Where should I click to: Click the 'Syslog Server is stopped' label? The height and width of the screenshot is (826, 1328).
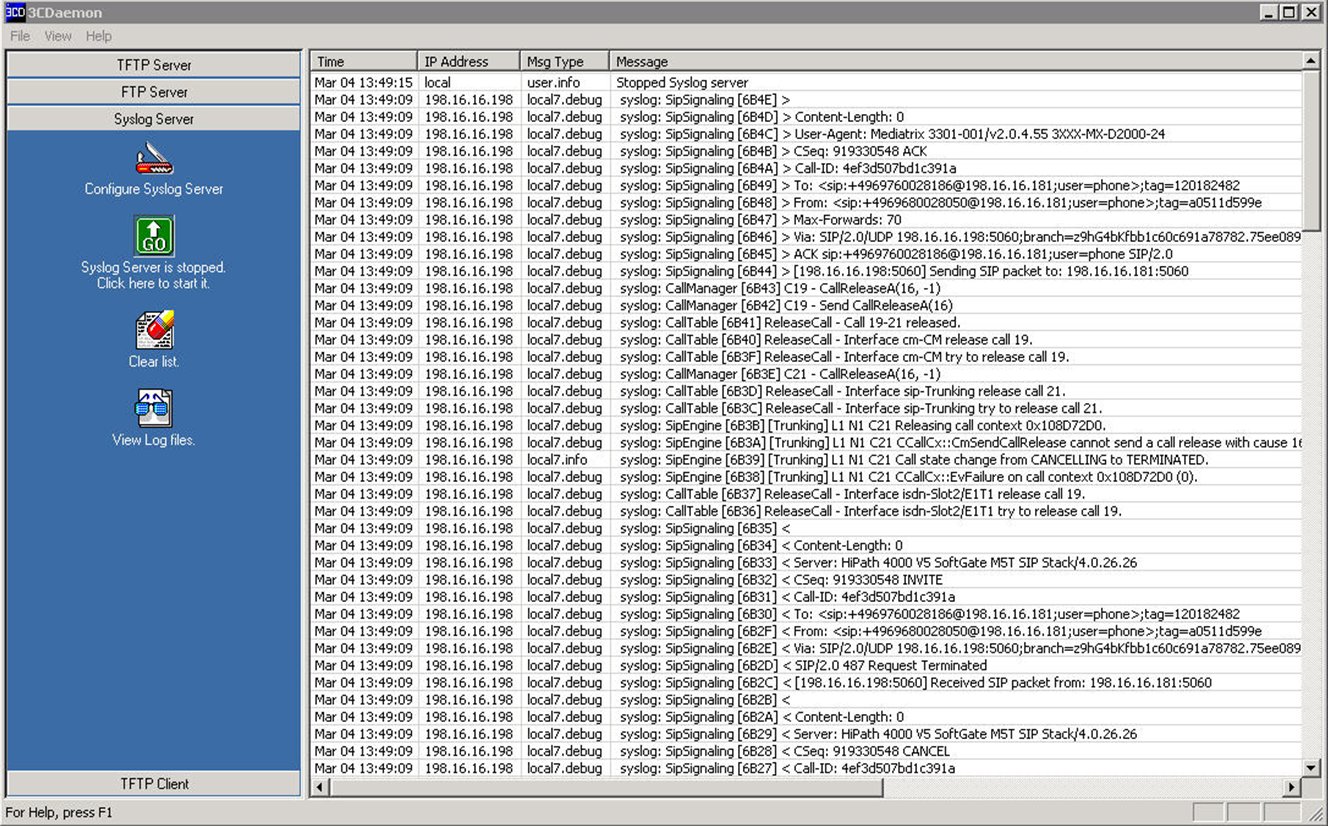(x=154, y=275)
